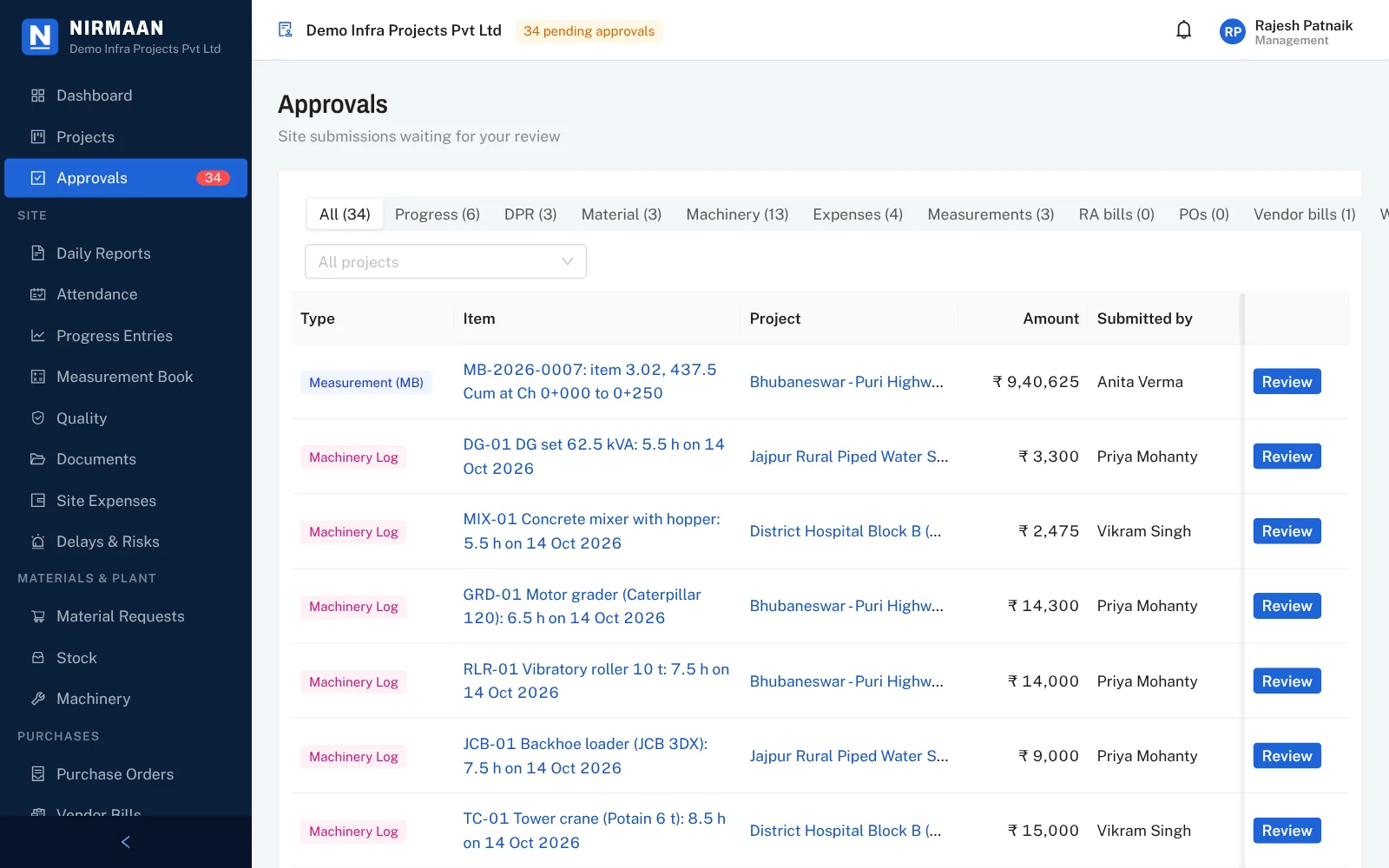Open Daily Reports icon in sidebar

[37, 253]
